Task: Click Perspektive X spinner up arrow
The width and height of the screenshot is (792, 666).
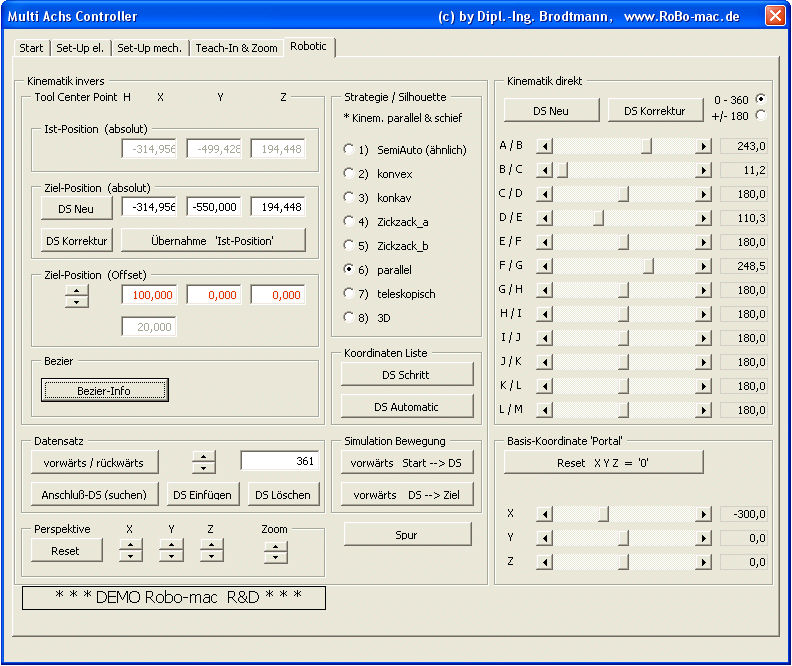Action: (x=131, y=545)
